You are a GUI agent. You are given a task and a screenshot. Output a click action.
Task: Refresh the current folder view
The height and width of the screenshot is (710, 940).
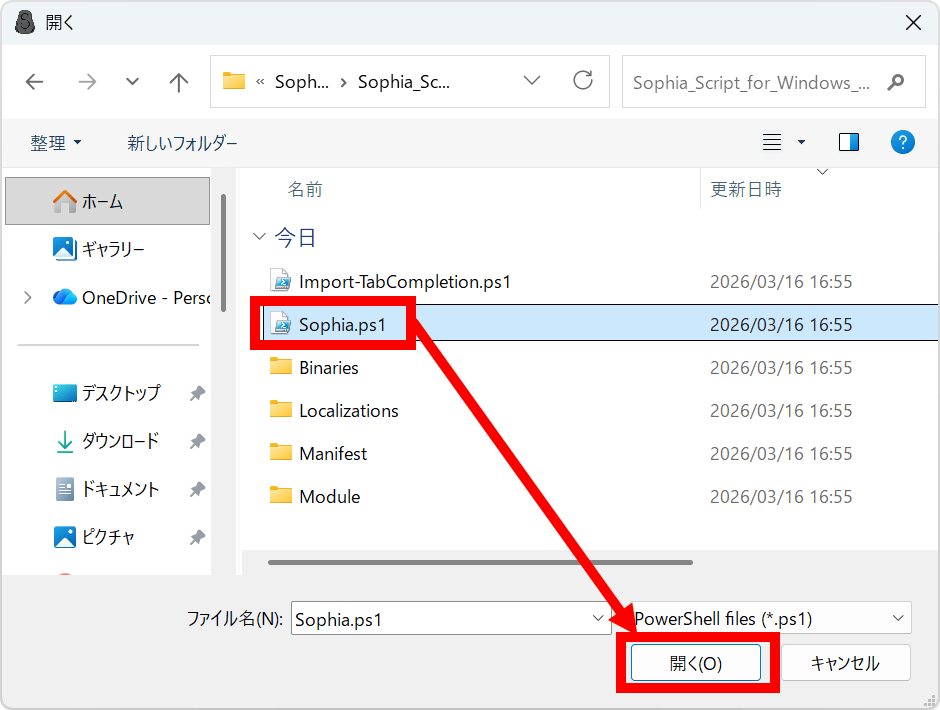[582, 81]
